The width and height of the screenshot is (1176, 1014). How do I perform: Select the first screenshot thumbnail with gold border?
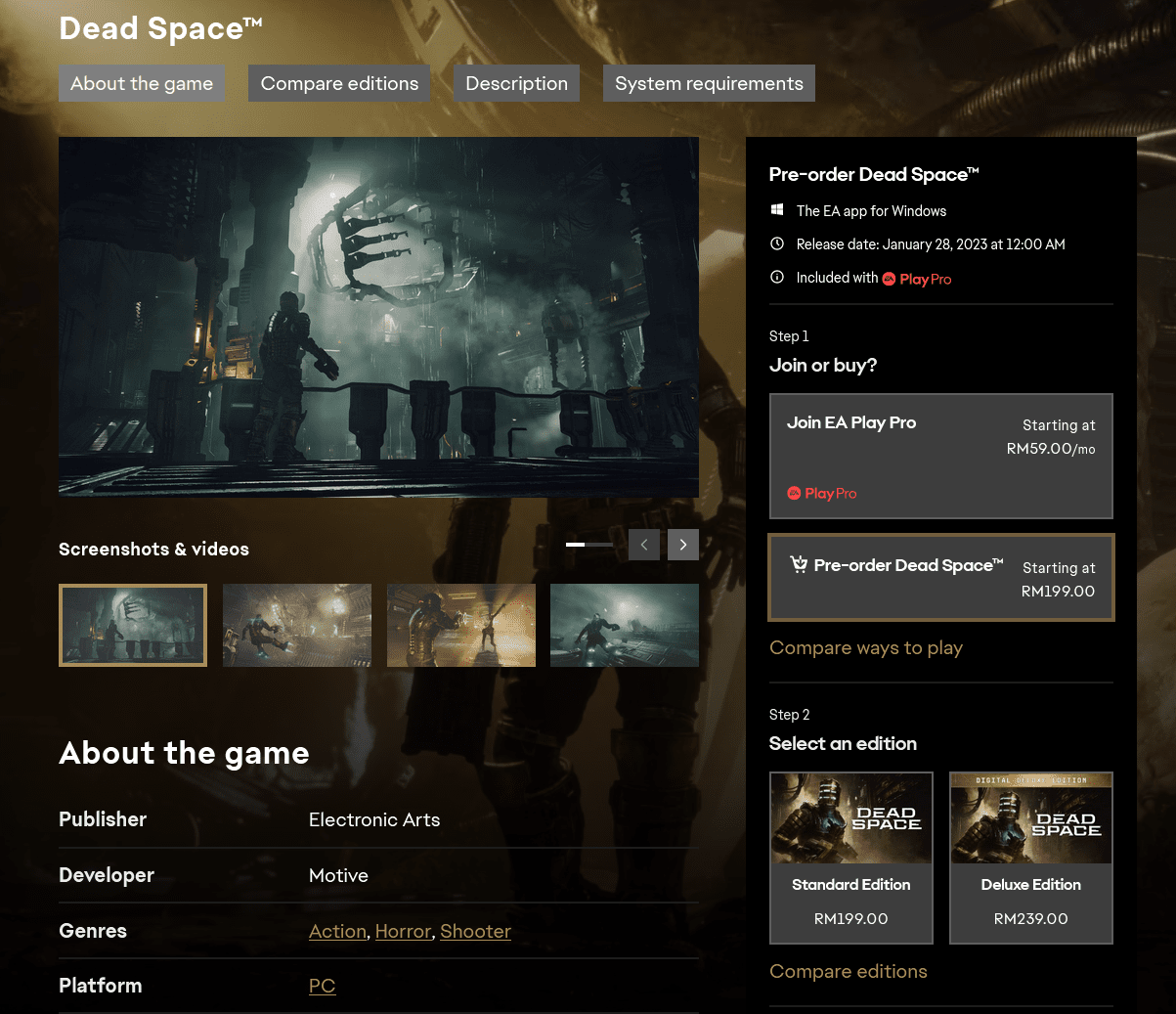[133, 625]
